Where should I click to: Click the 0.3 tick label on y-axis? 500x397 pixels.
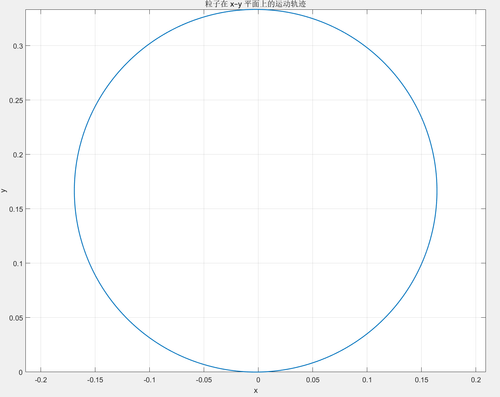click(x=18, y=46)
